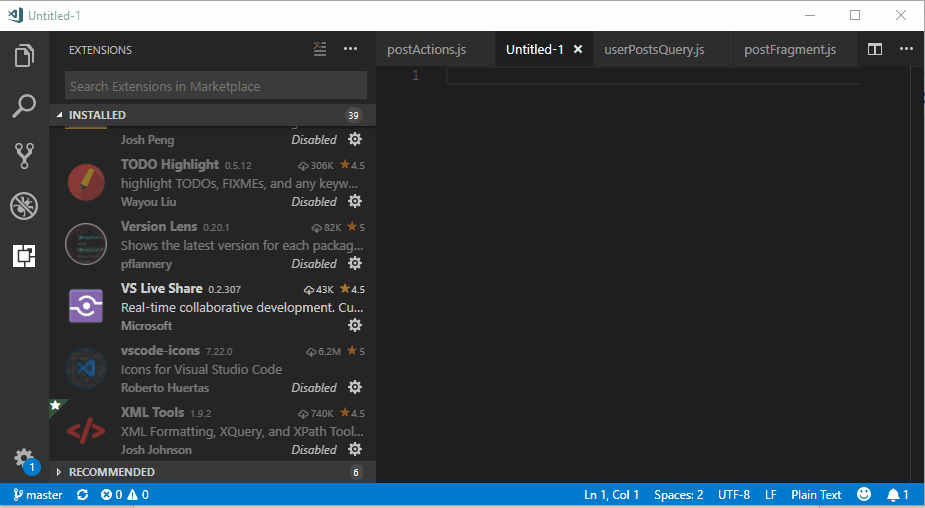Open gear menu for XML Tools
The height and width of the screenshot is (508, 925).
[355, 449]
